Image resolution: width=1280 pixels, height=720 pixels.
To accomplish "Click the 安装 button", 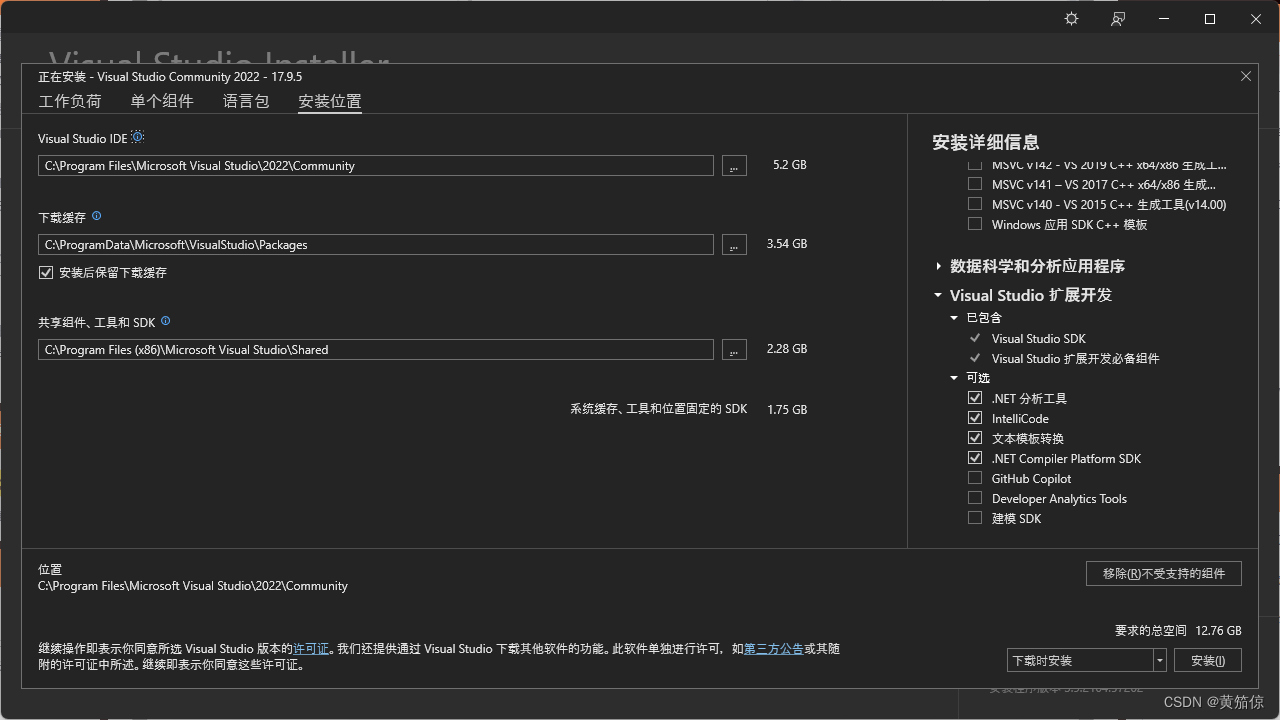I will click(1208, 660).
